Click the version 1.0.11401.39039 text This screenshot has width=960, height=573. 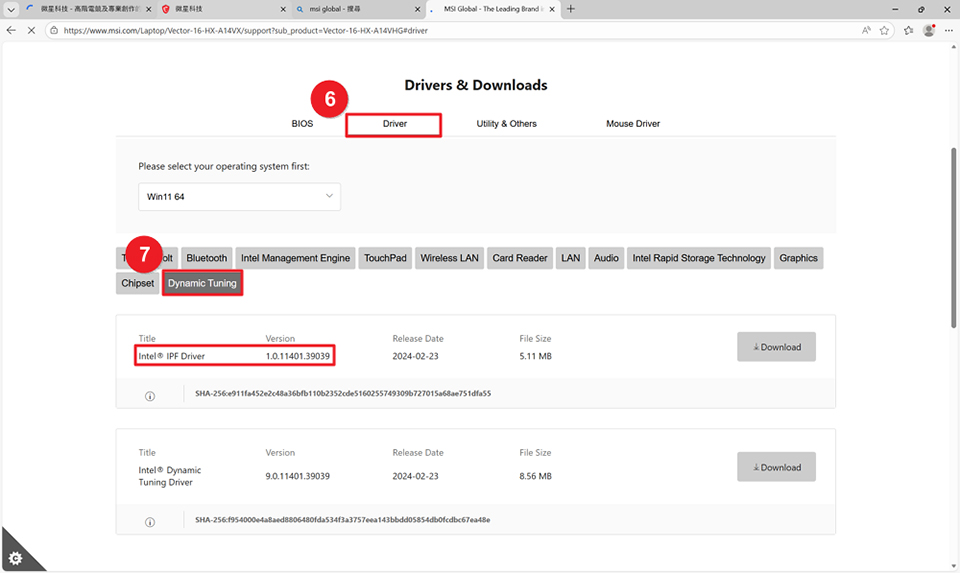pyautogui.click(x=298, y=356)
